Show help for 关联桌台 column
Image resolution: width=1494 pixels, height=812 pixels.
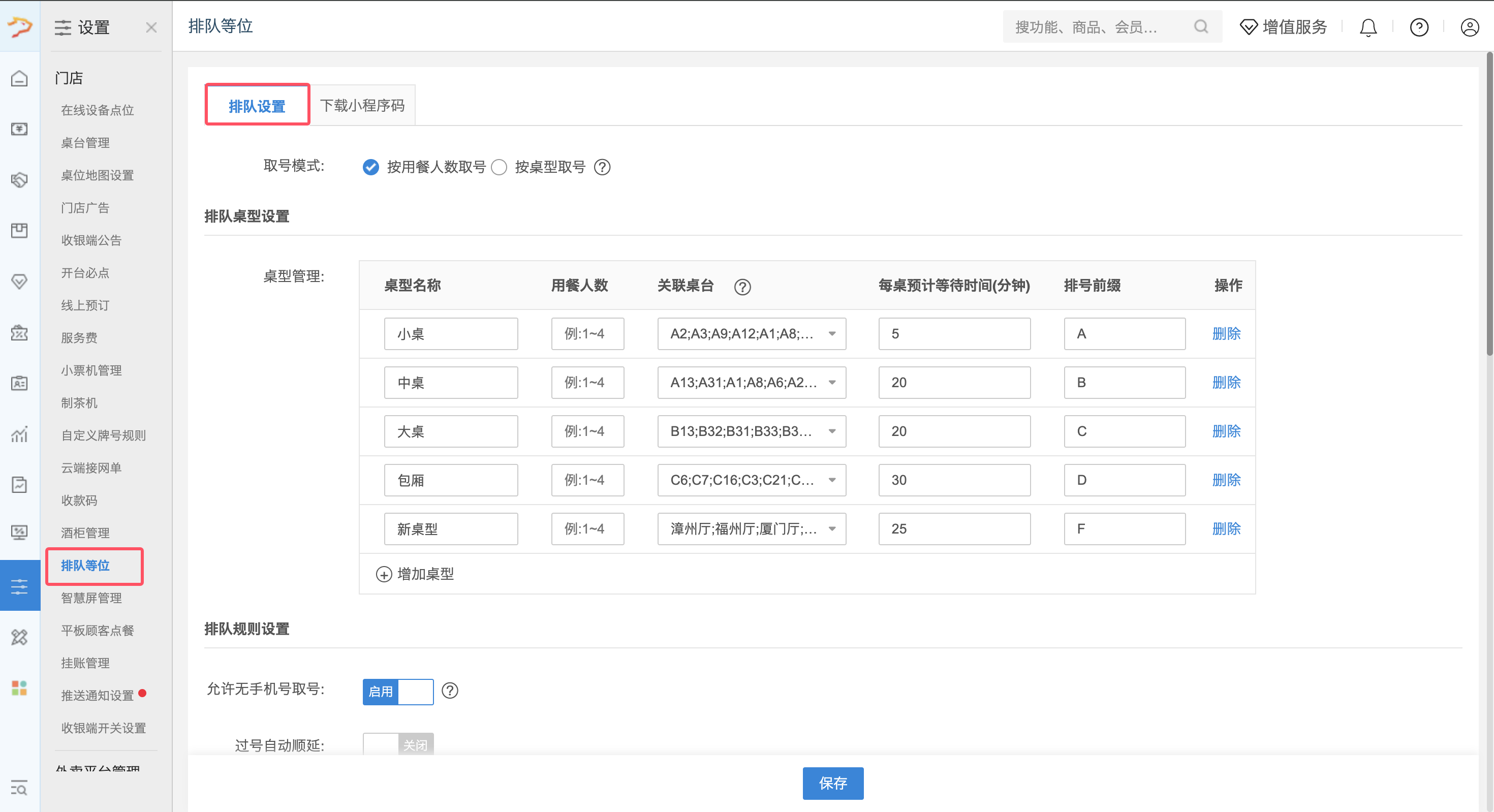742,287
